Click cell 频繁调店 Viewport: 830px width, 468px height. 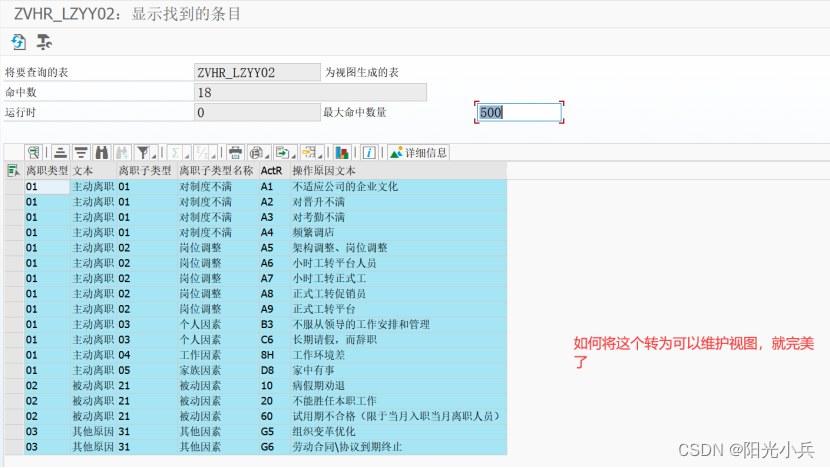pos(398,232)
